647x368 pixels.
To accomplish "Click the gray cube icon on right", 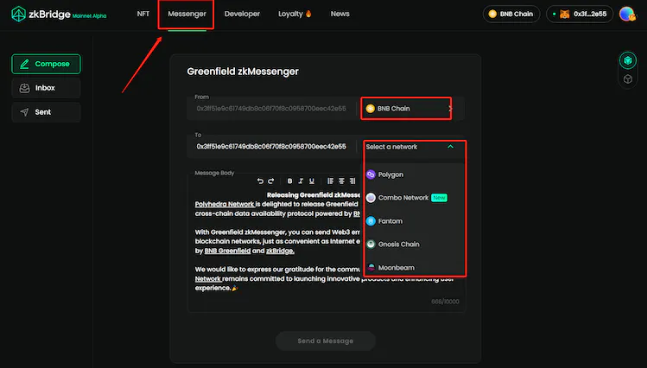I will 628,79.
